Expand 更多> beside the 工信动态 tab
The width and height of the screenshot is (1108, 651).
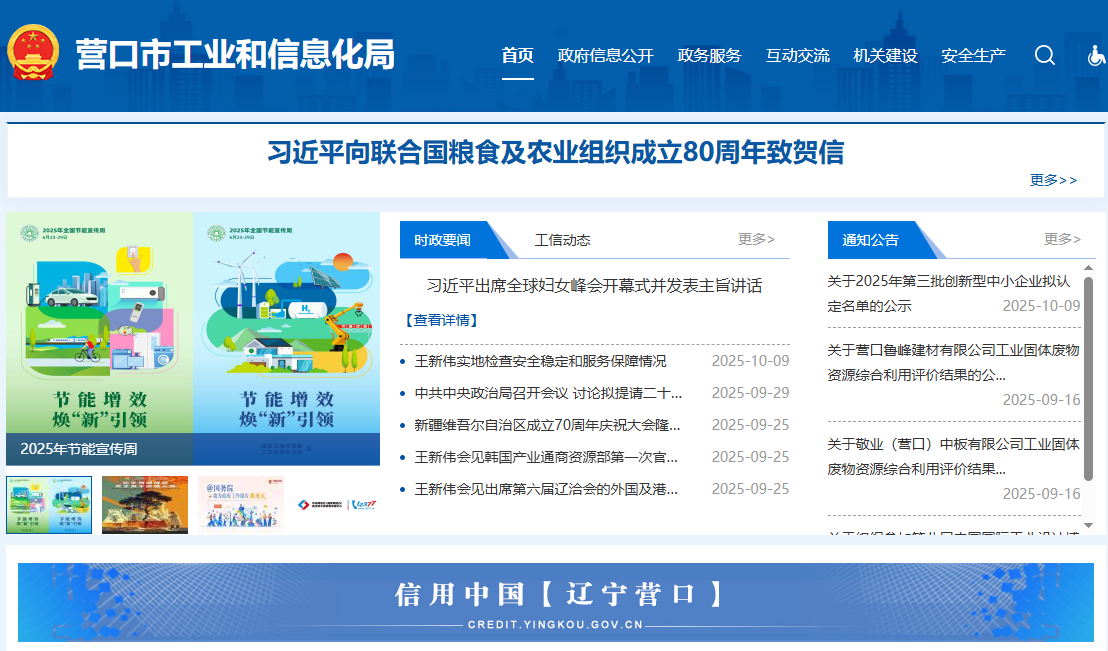click(756, 239)
